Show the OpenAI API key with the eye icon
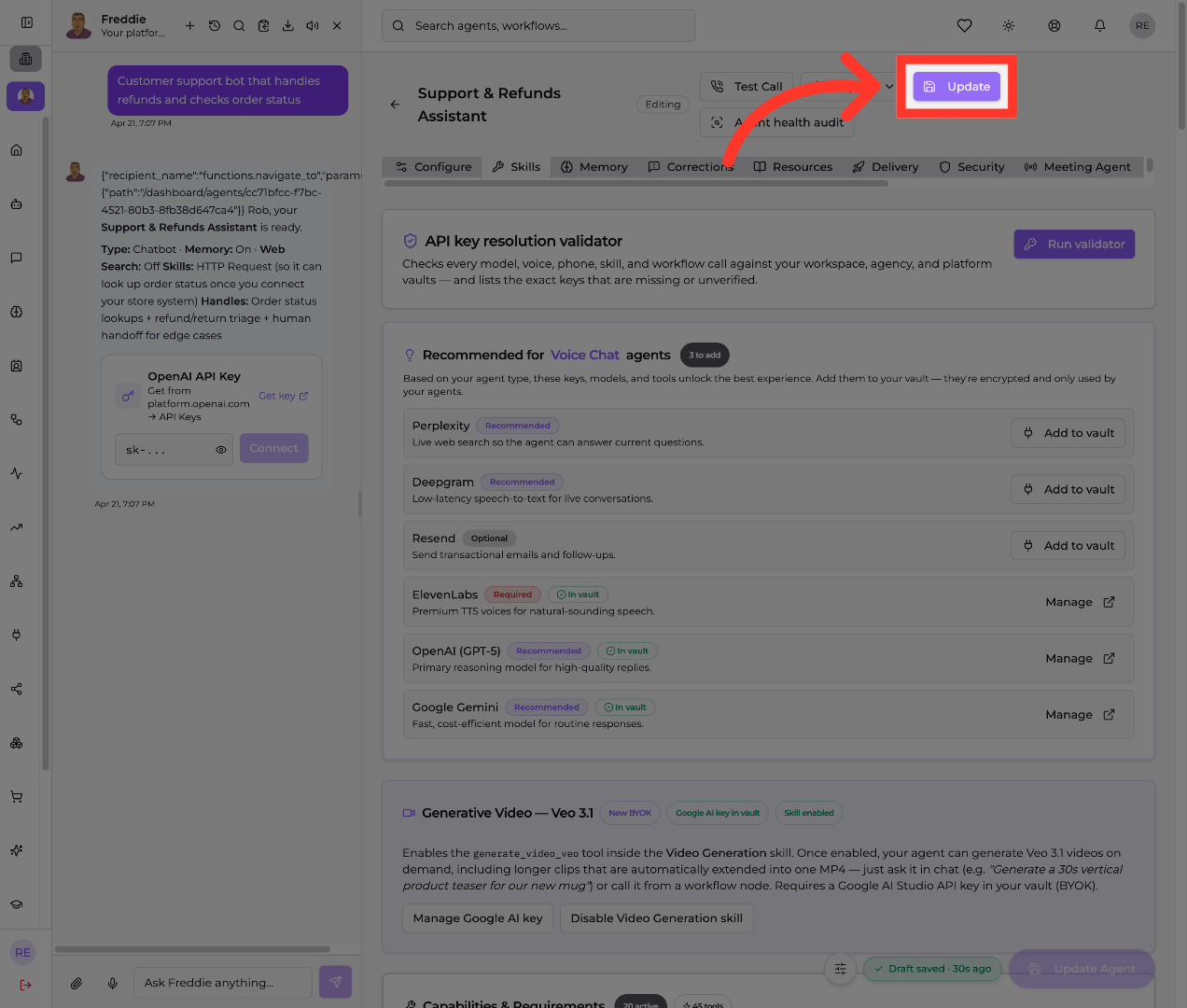The height and width of the screenshot is (1008, 1187). coord(221,450)
